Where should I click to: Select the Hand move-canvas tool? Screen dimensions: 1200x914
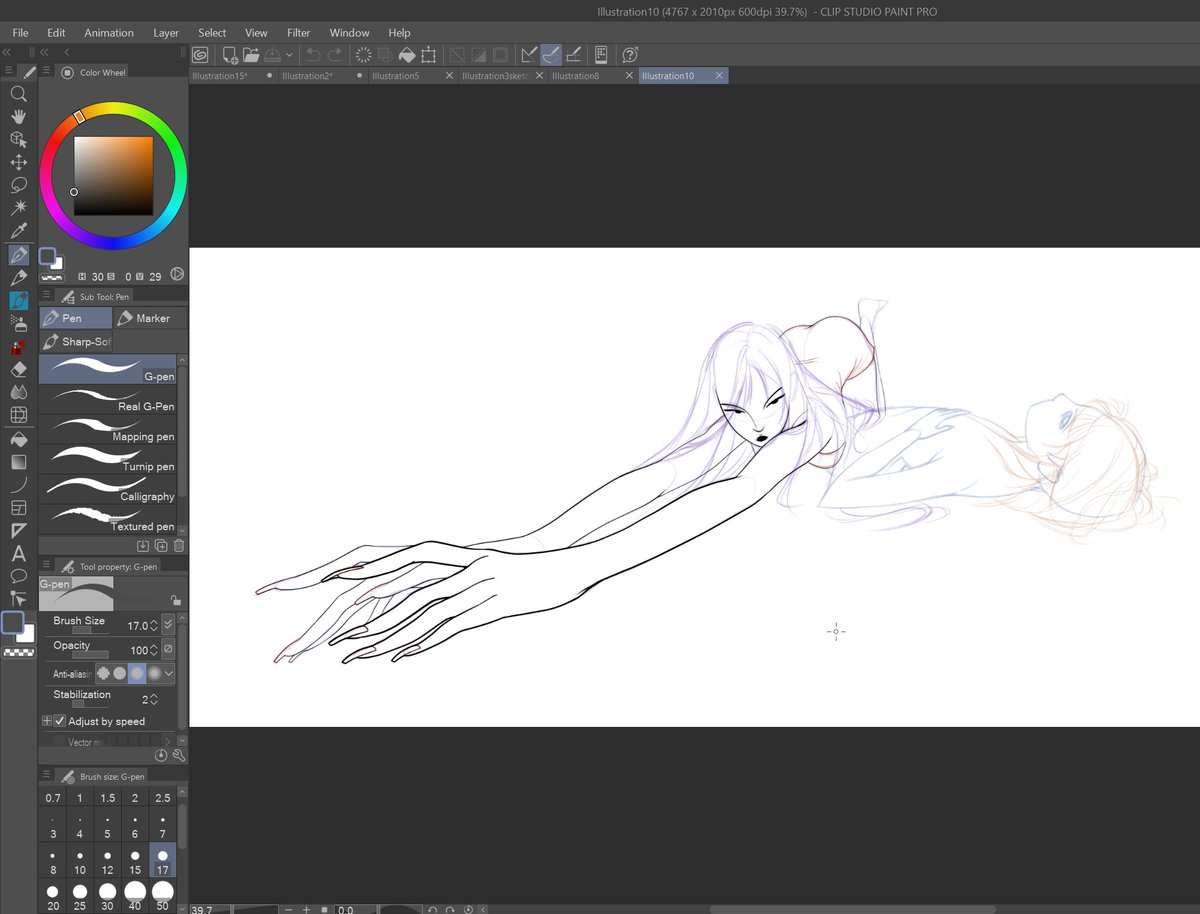[x=18, y=117]
